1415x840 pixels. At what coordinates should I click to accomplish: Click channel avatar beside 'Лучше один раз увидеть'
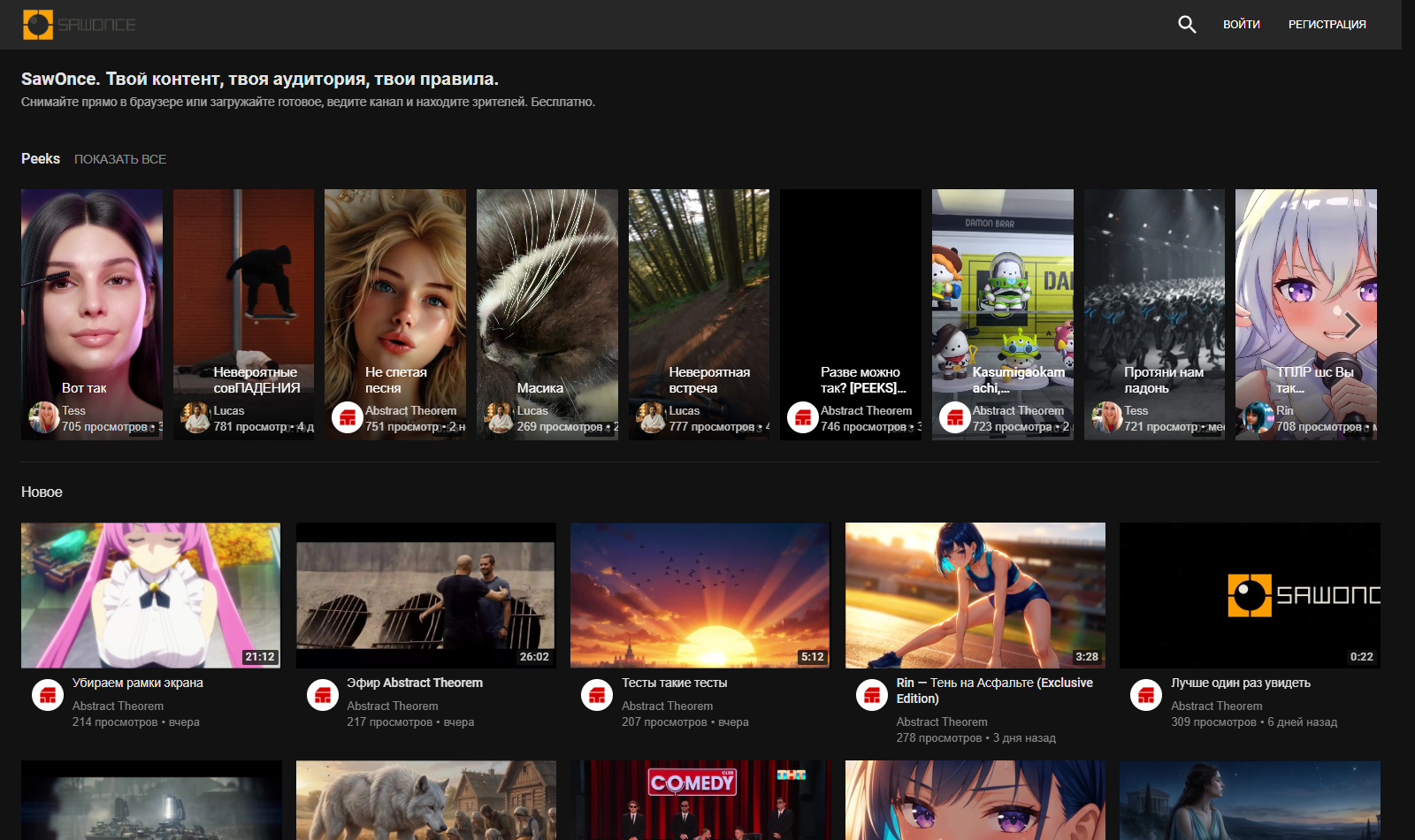point(1146,696)
